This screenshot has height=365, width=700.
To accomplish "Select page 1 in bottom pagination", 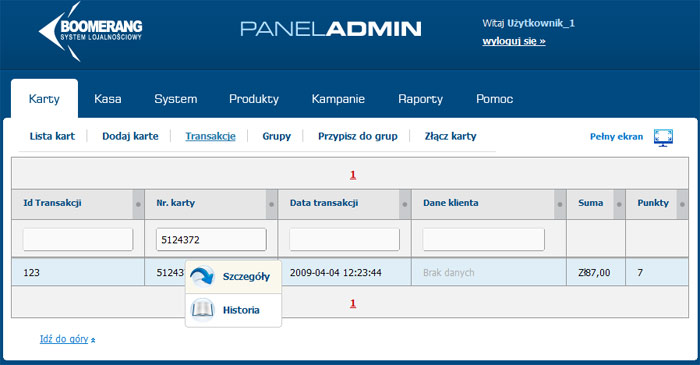I will point(353,303).
